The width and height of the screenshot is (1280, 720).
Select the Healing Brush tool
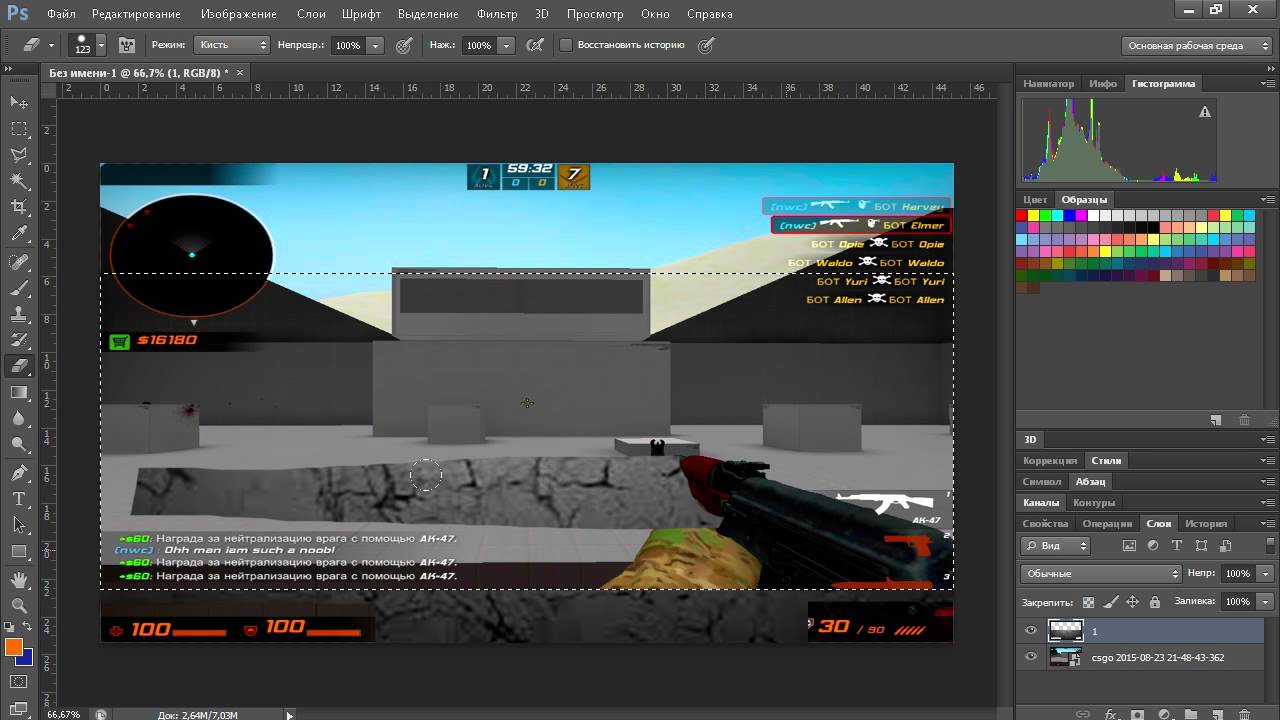(x=19, y=262)
